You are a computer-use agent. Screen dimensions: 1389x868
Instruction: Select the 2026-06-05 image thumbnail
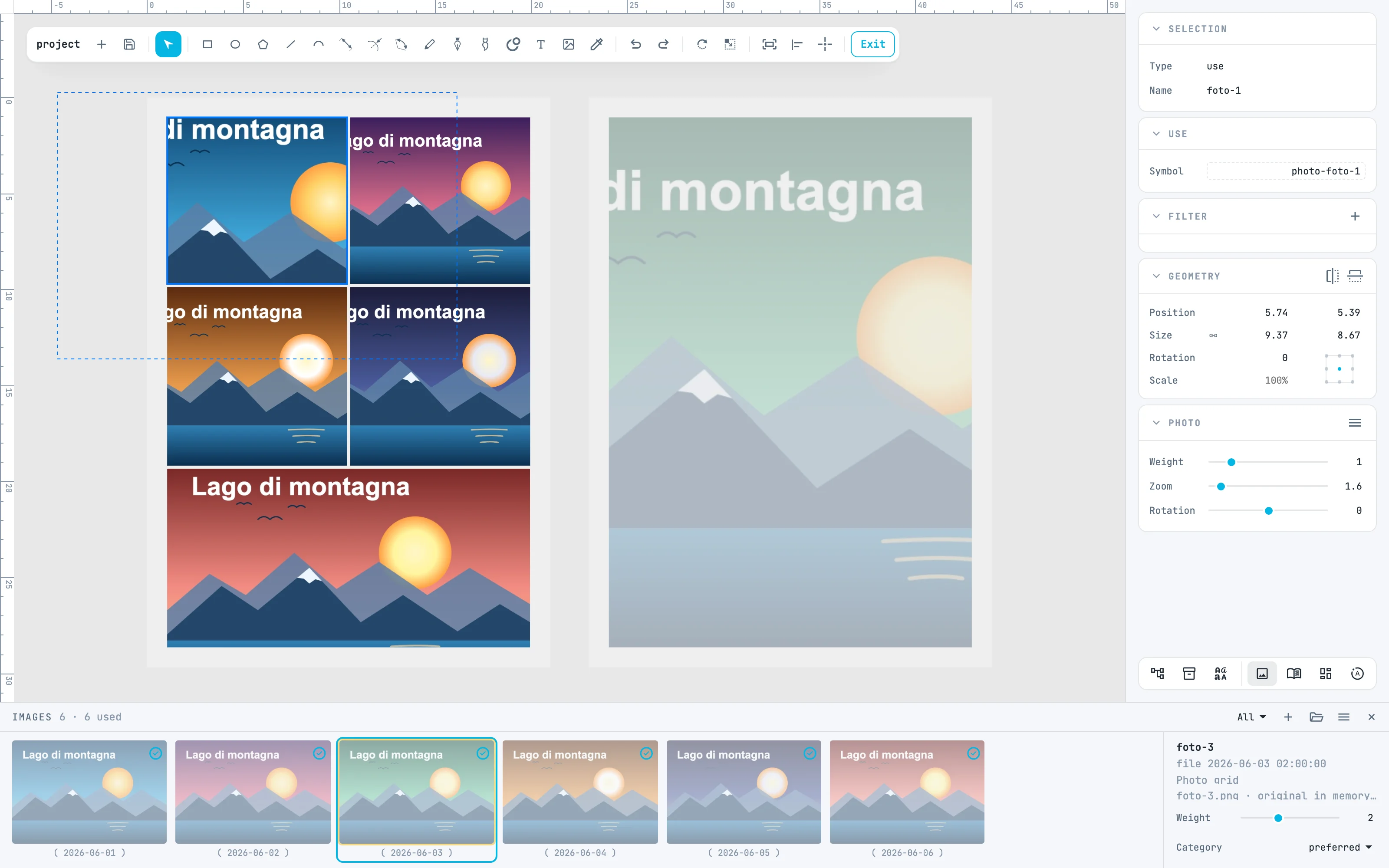(x=744, y=792)
